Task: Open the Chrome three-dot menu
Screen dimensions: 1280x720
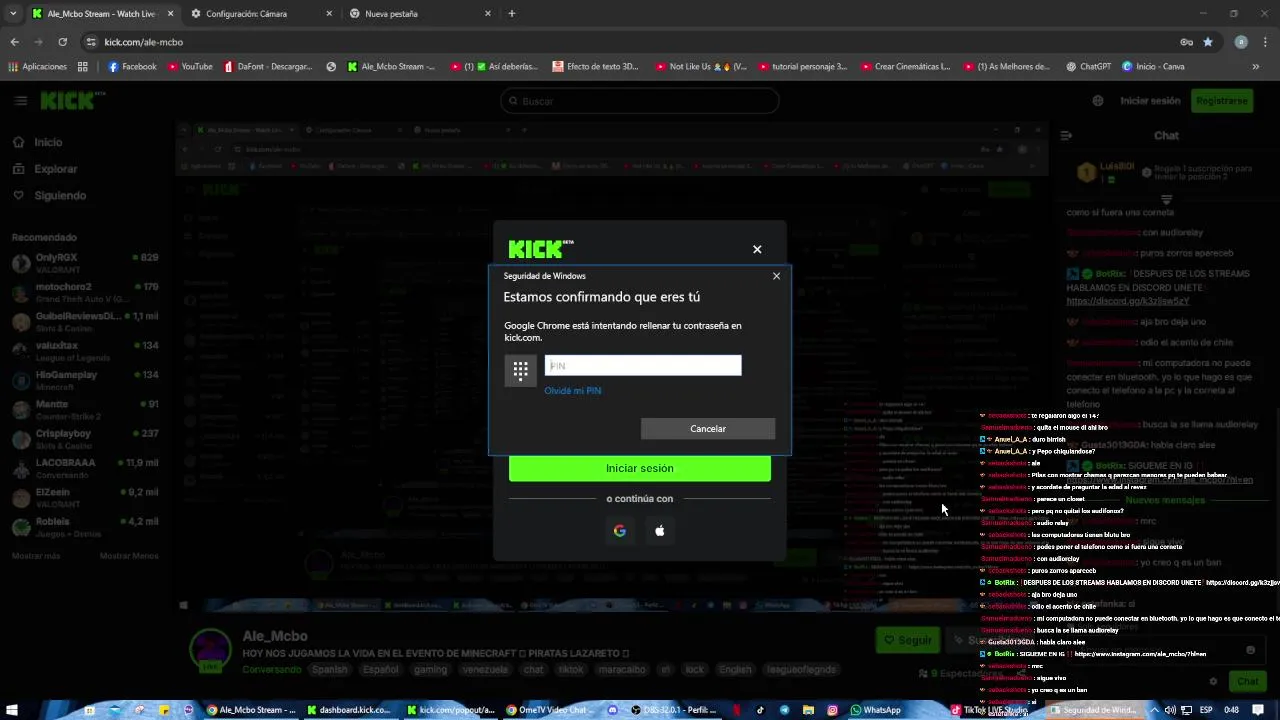Action: 1264,42
